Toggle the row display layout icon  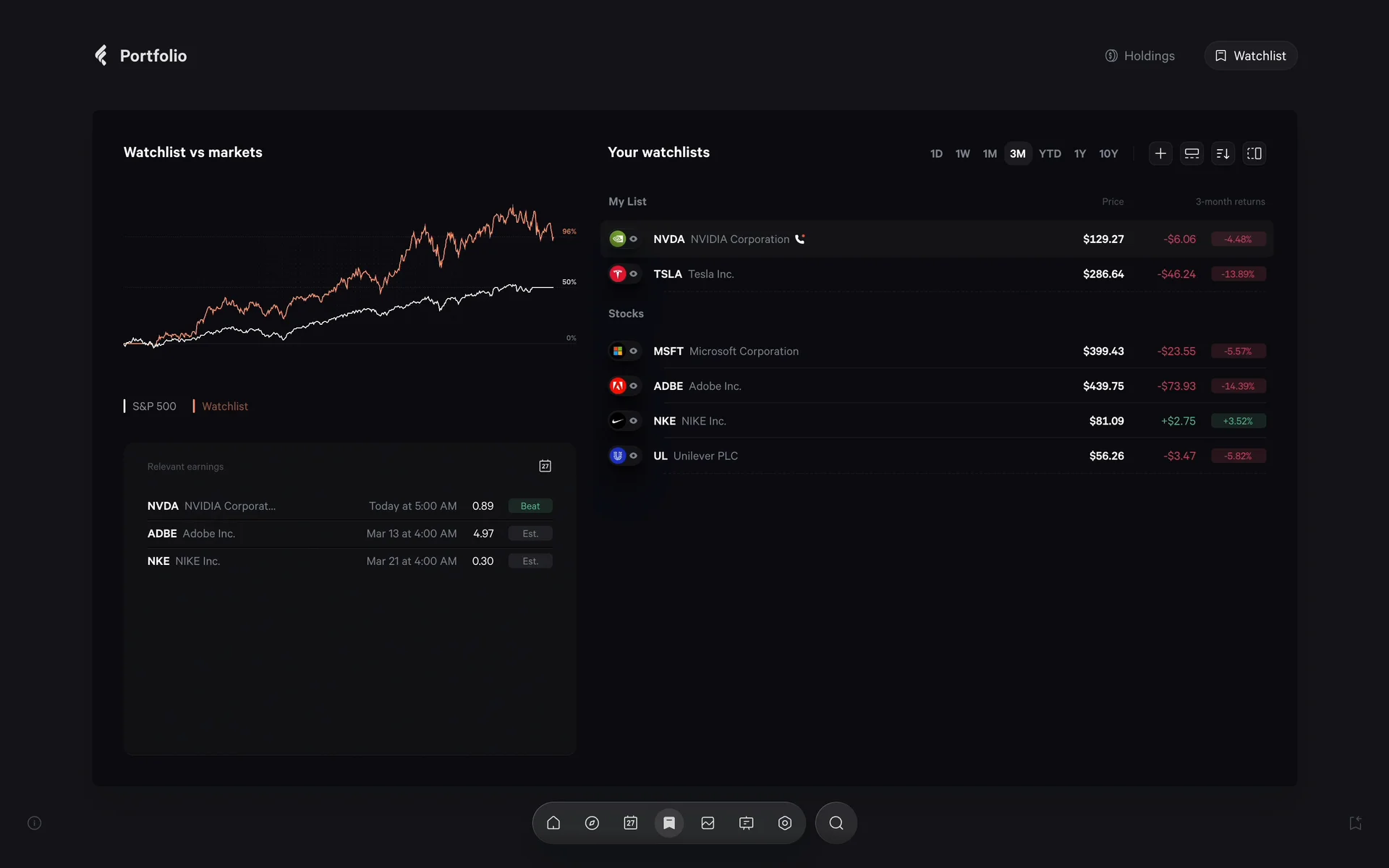[x=1192, y=153]
